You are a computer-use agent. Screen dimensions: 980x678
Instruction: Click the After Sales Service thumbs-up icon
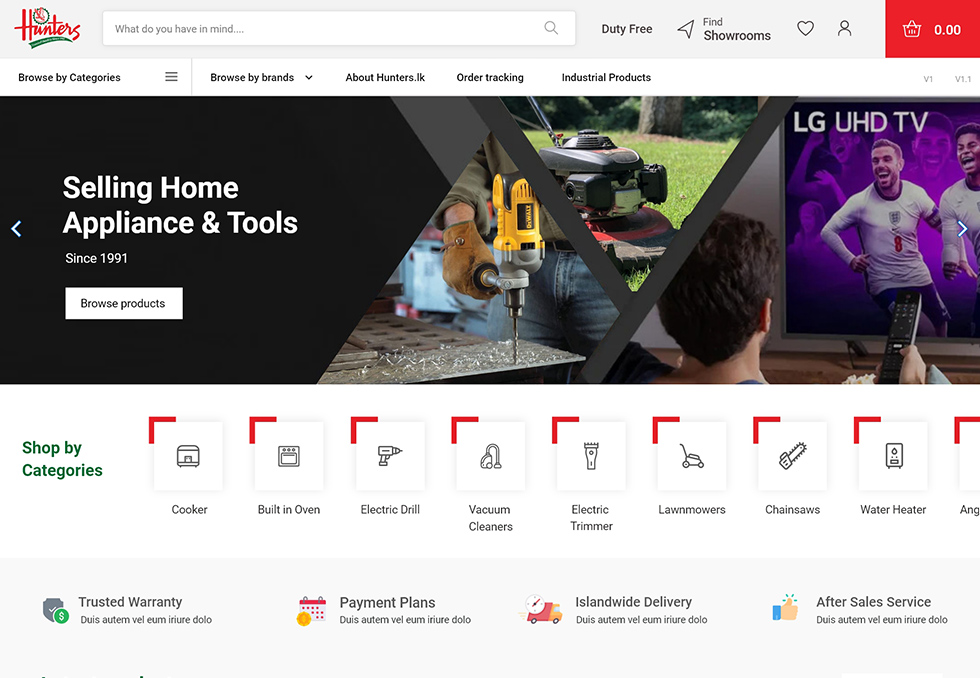tap(786, 607)
